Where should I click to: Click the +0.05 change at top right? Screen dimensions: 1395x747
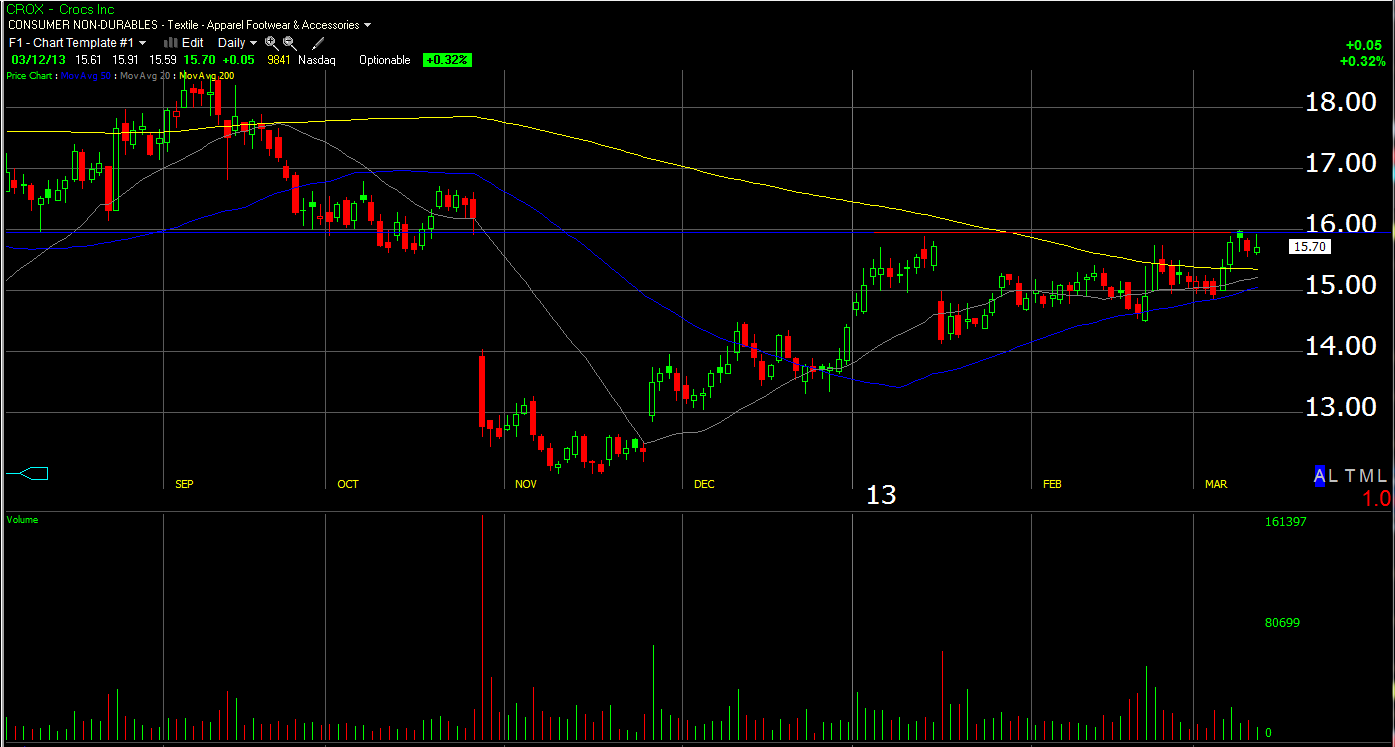coord(1364,45)
